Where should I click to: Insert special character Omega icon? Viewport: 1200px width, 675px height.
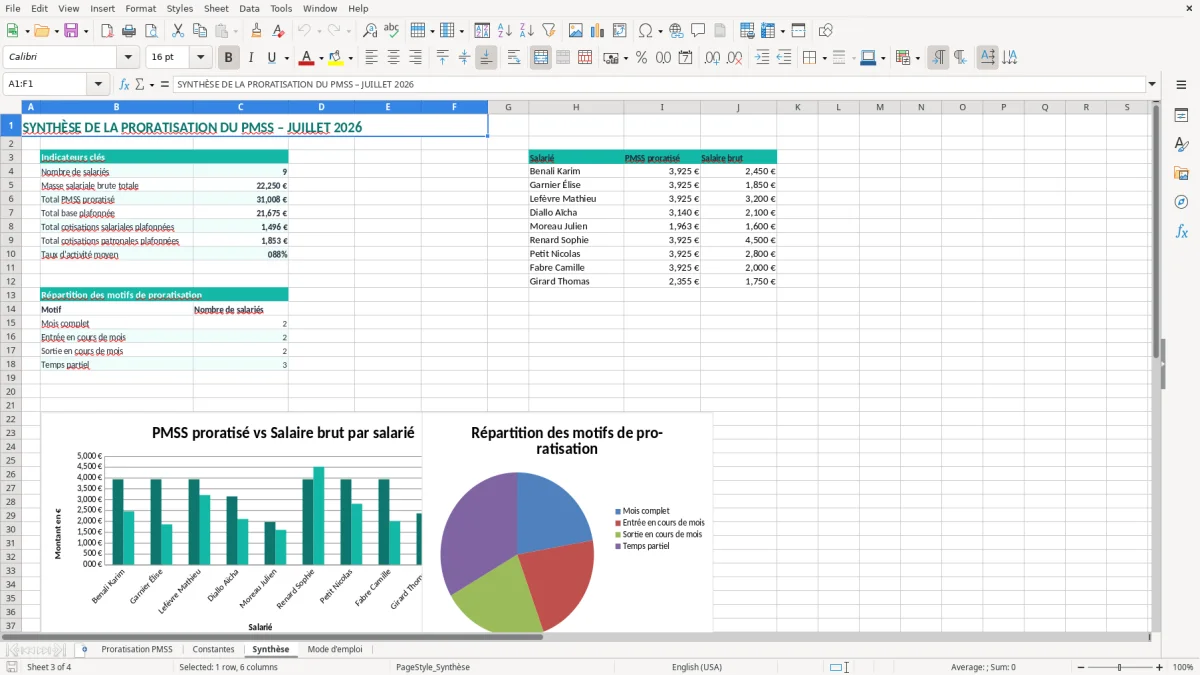point(645,31)
